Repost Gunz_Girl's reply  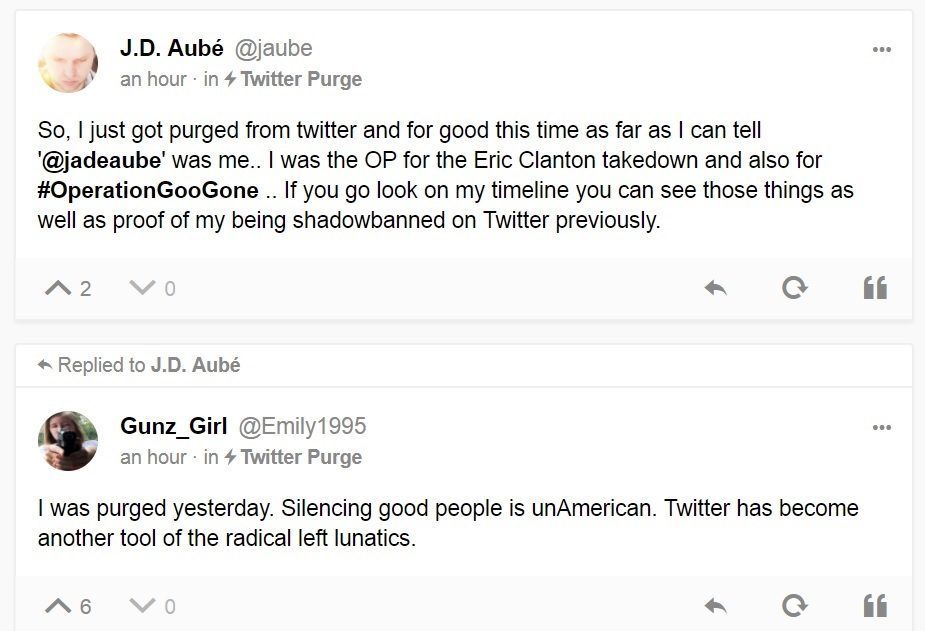tap(794, 606)
